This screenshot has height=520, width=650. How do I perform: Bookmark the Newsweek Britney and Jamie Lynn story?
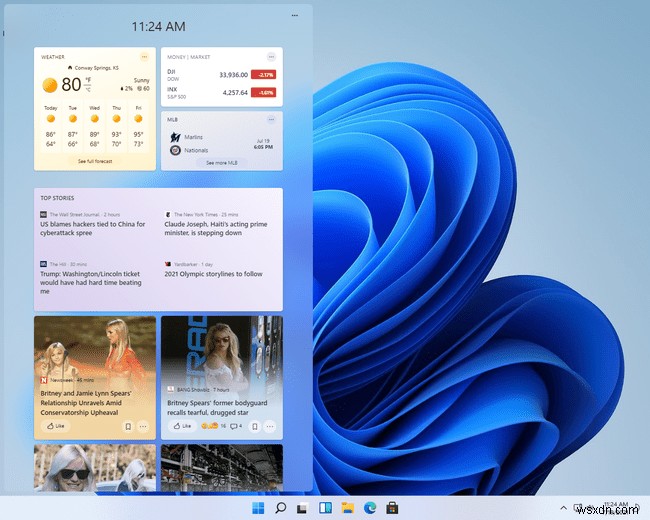click(128, 426)
